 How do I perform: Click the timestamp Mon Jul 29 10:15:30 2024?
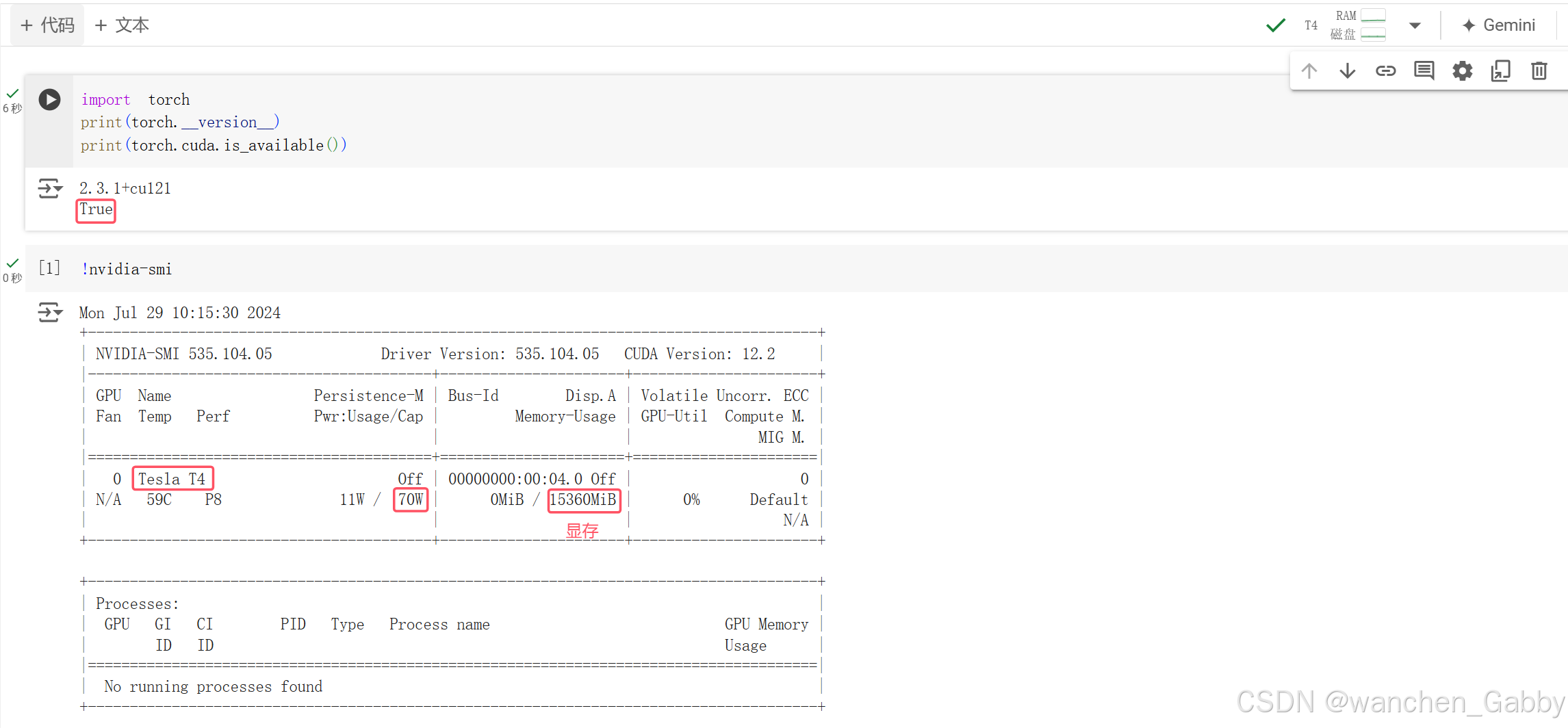pyautogui.click(x=180, y=313)
